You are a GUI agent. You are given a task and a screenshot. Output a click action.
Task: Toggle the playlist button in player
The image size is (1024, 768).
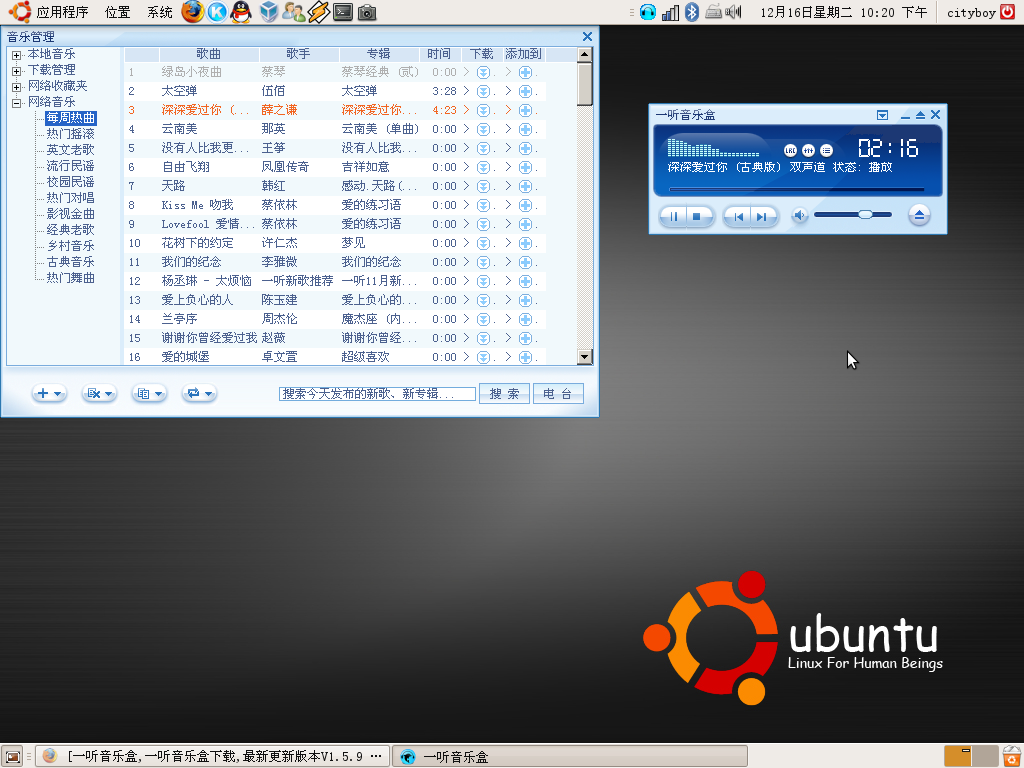pos(826,150)
